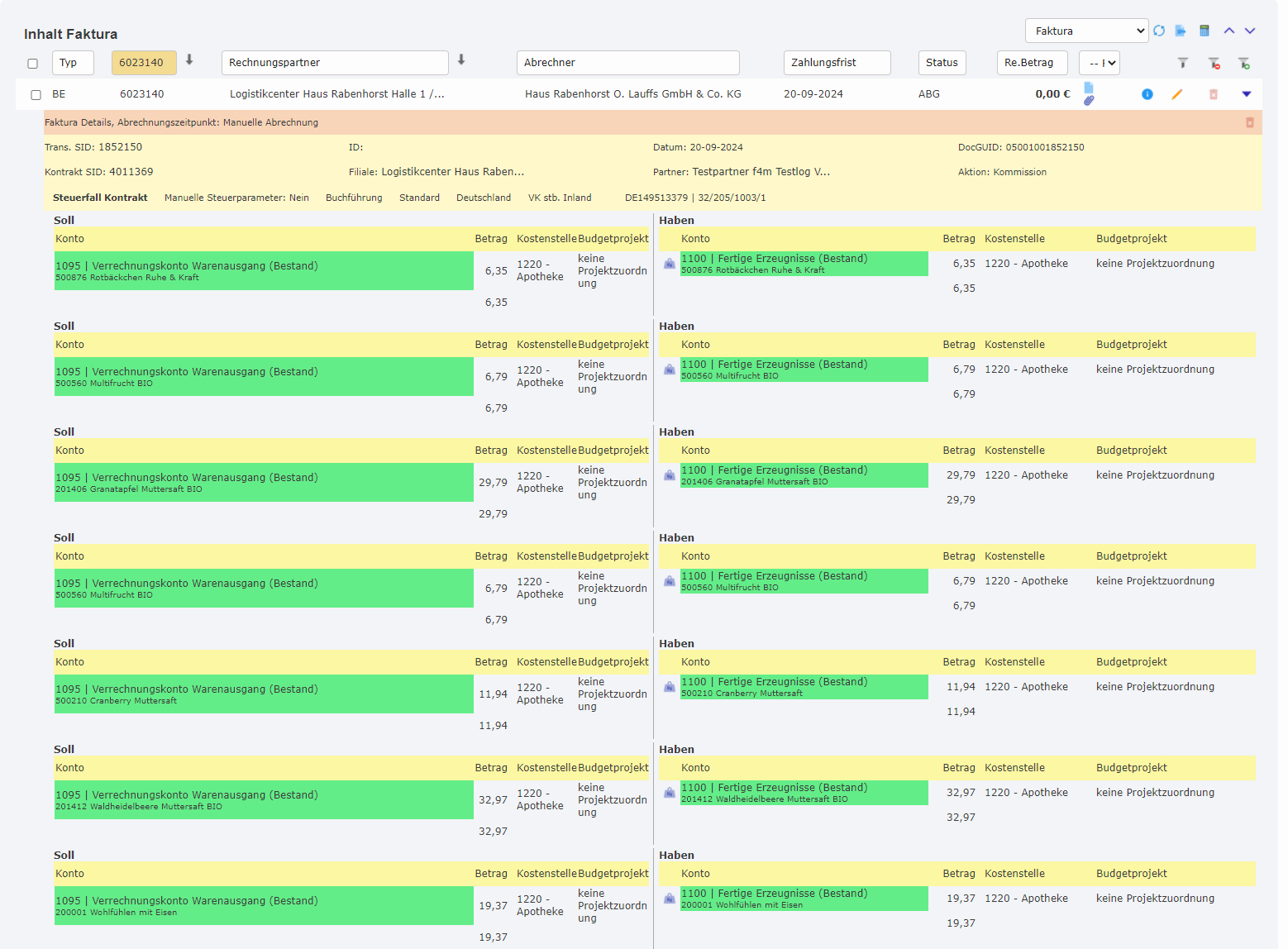Click the Zahlungsfrist filter field

[837, 63]
